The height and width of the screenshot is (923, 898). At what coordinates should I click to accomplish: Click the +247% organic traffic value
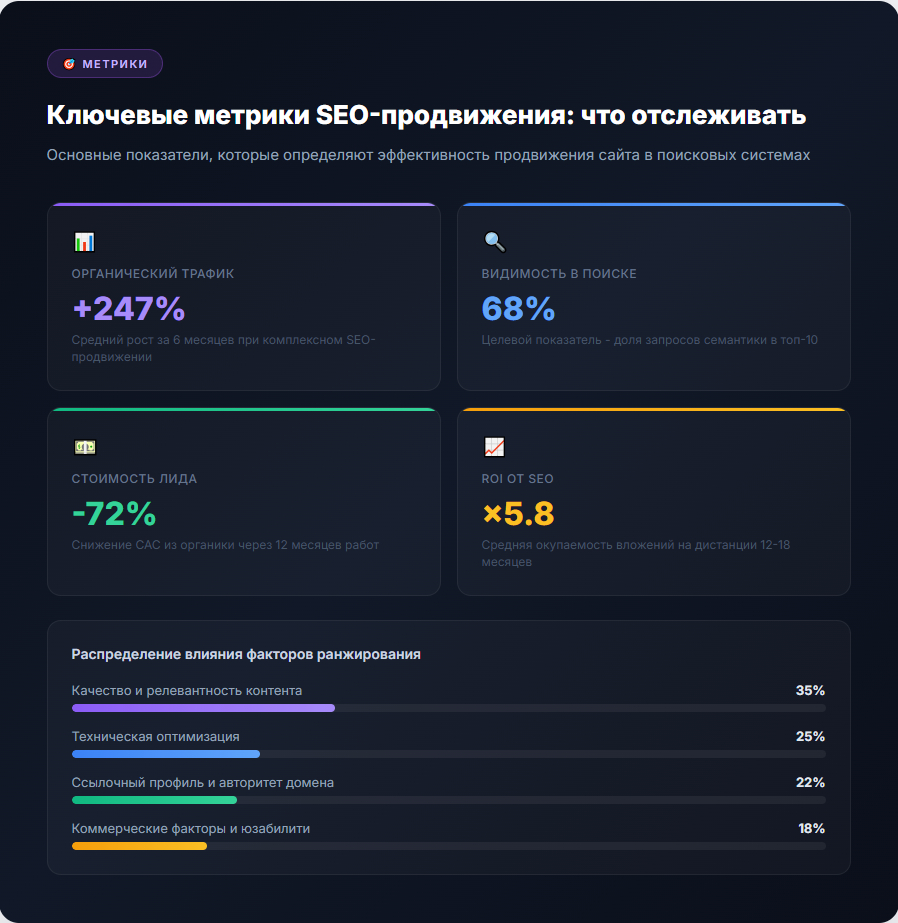tap(129, 309)
